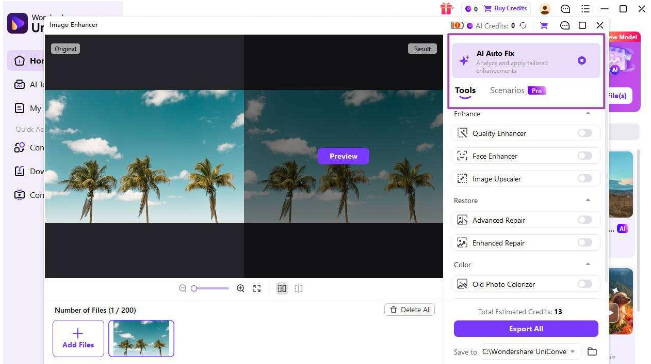Screen dimensions: 651x364
Task: Open the dog photo thumbnail in main window
Action: [621, 301]
